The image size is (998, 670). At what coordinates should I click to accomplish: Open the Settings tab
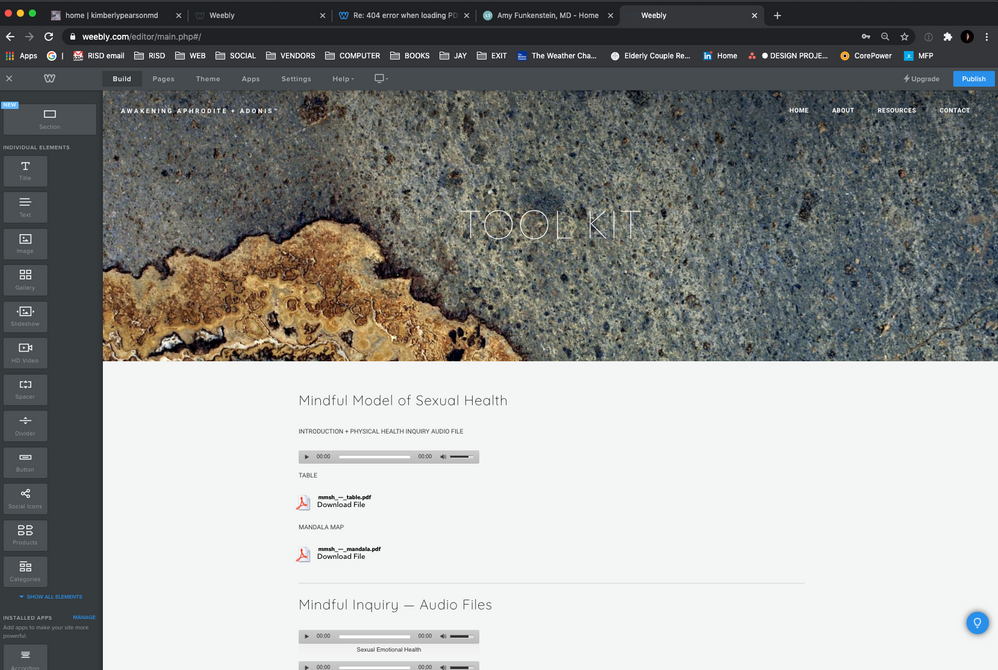click(x=296, y=79)
